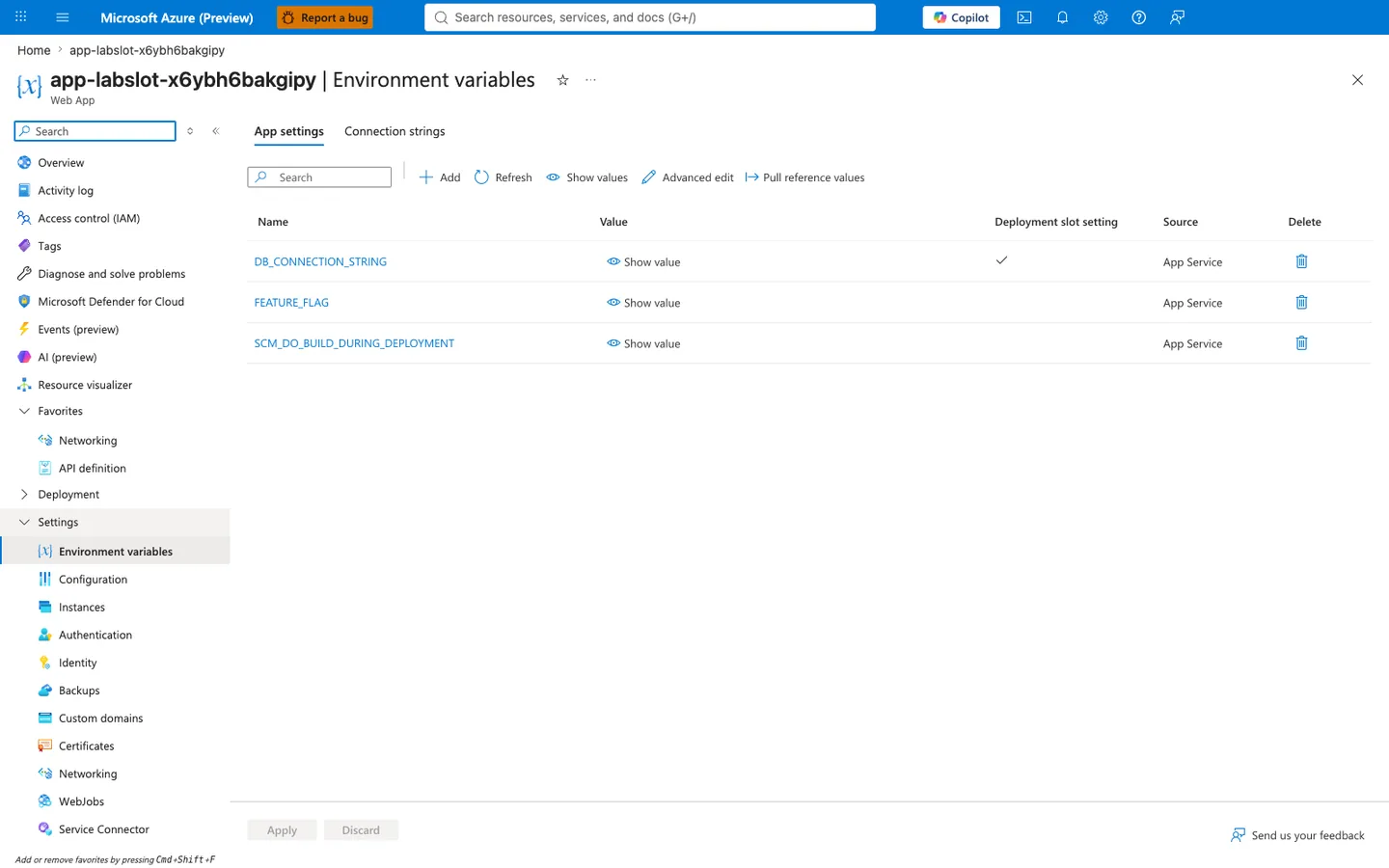The height and width of the screenshot is (868, 1389).
Task: Open the feedback icon in top bar
Action: (x=1177, y=17)
